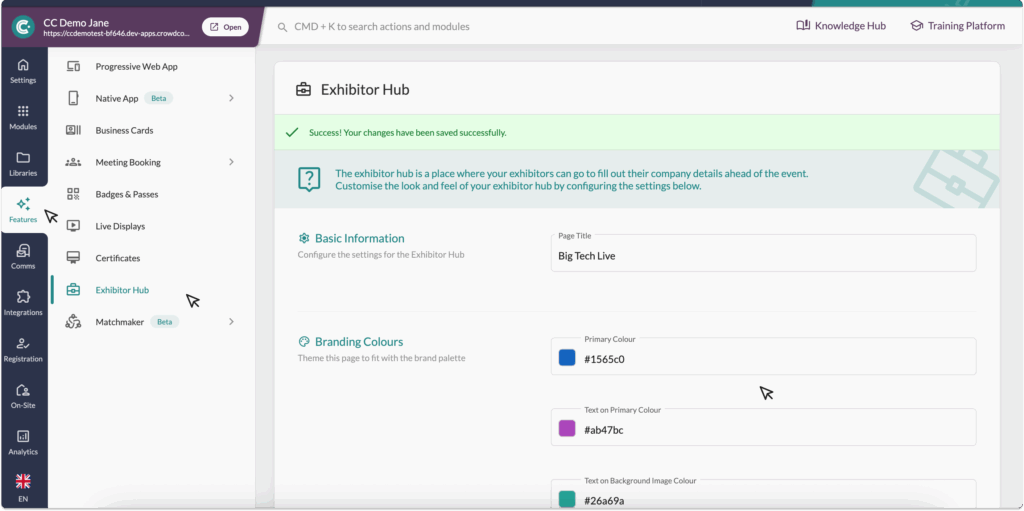Select Certificates menu item

pos(117,258)
